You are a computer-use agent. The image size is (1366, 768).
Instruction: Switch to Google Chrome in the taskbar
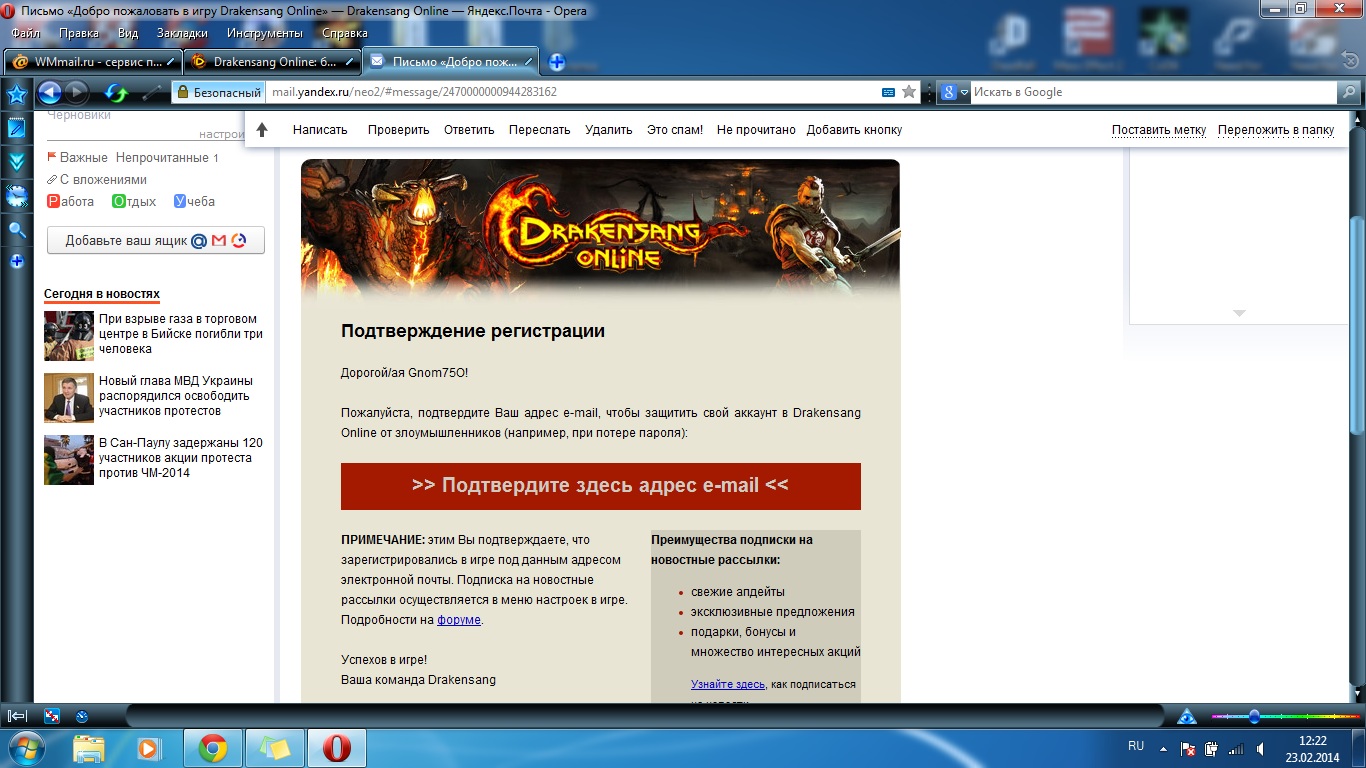(212, 748)
